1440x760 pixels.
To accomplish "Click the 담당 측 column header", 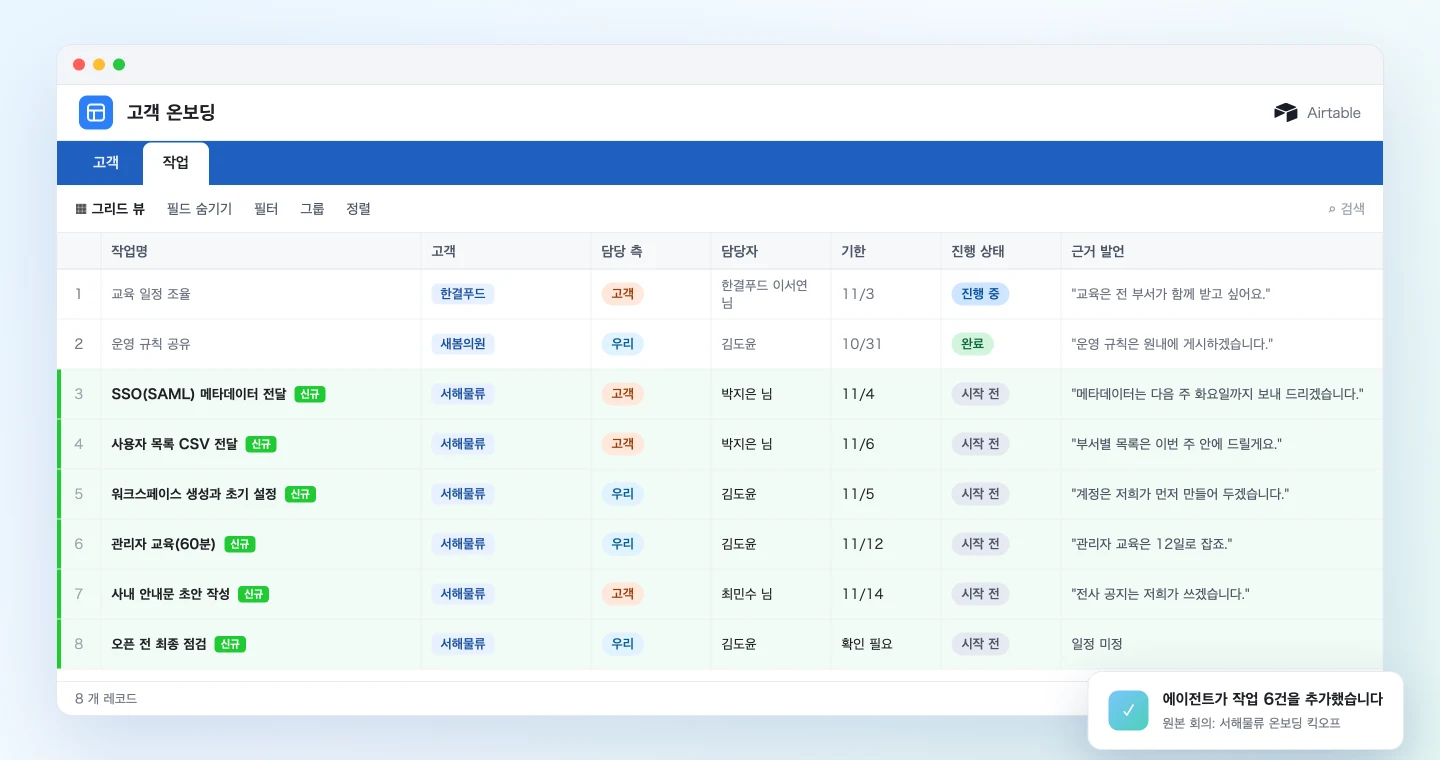I will [x=651, y=251].
